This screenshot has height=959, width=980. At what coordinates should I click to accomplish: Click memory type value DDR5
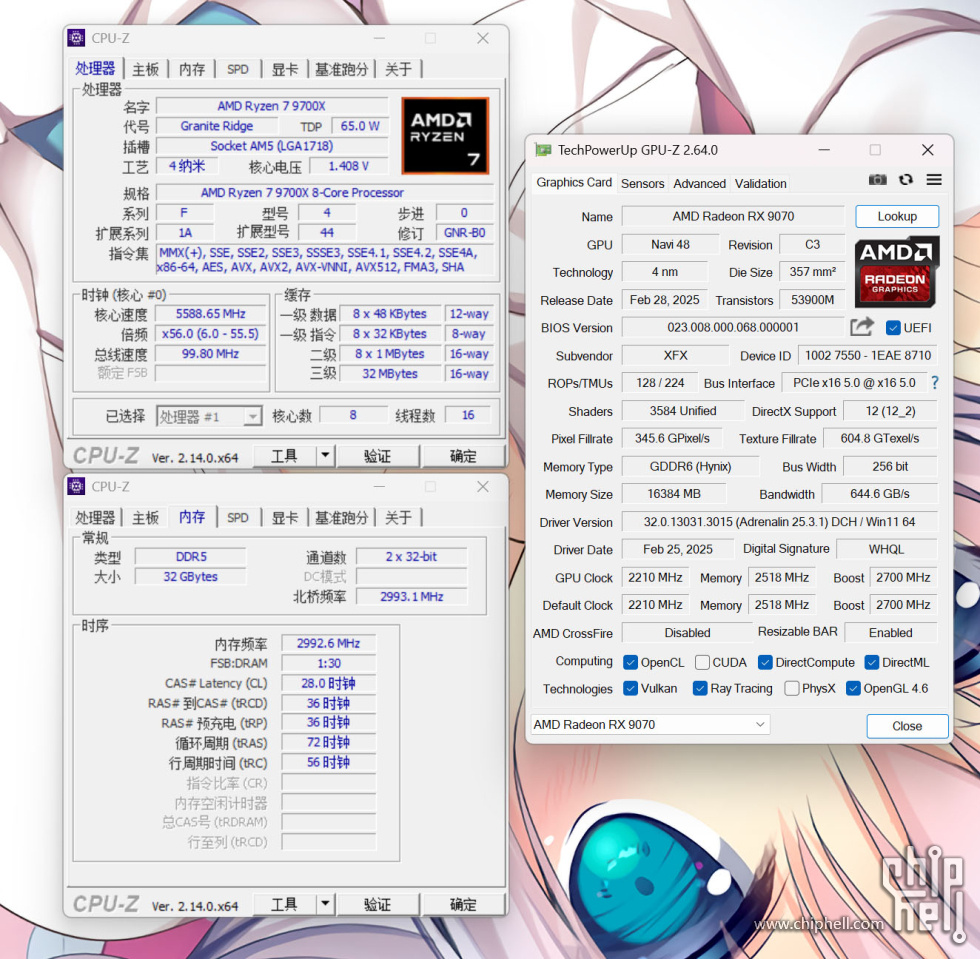click(191, 556)
